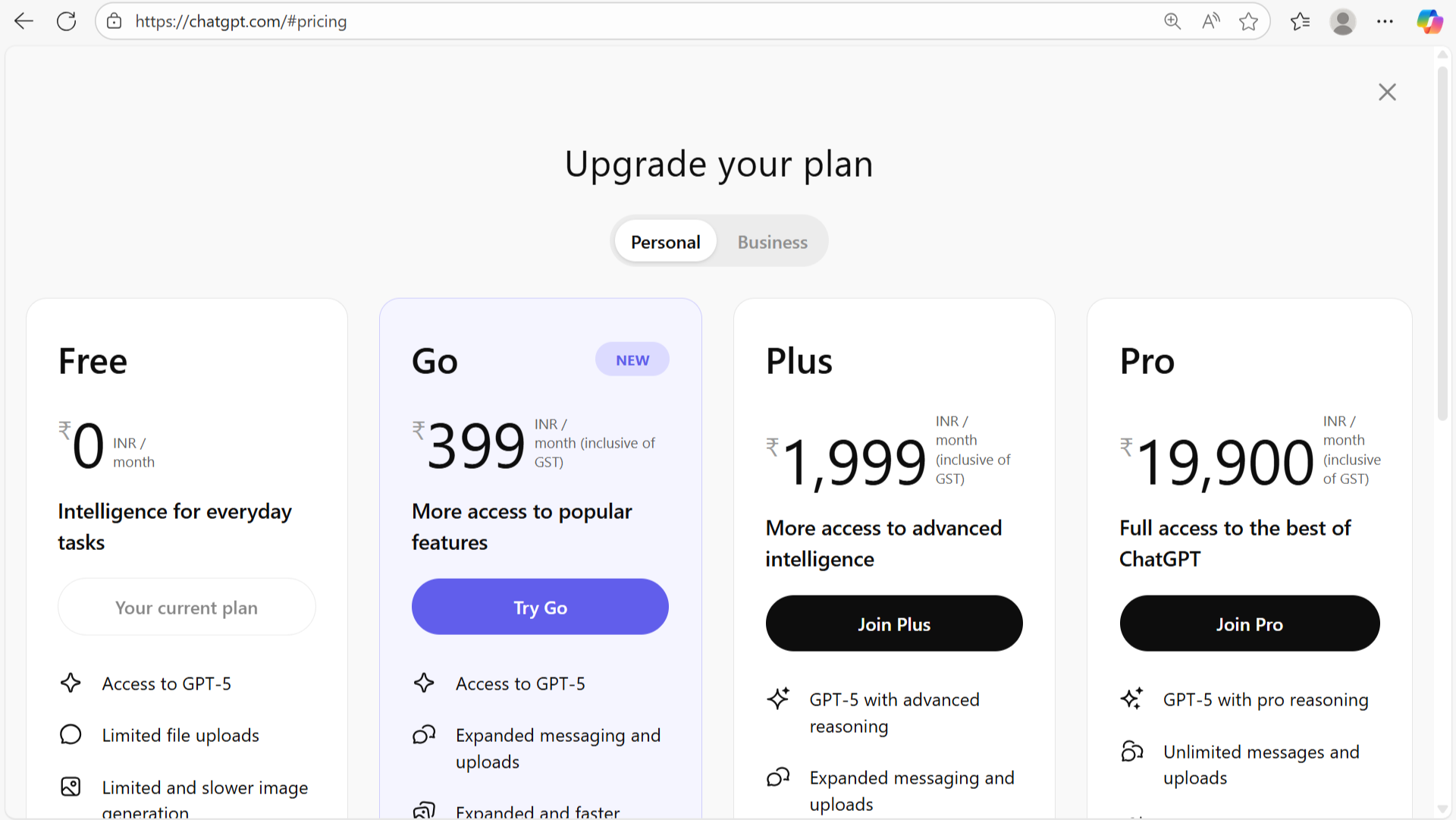The image size is (1456, 820).
Task: Open the browser profile avatar
Action: [x=1342, y=21]
